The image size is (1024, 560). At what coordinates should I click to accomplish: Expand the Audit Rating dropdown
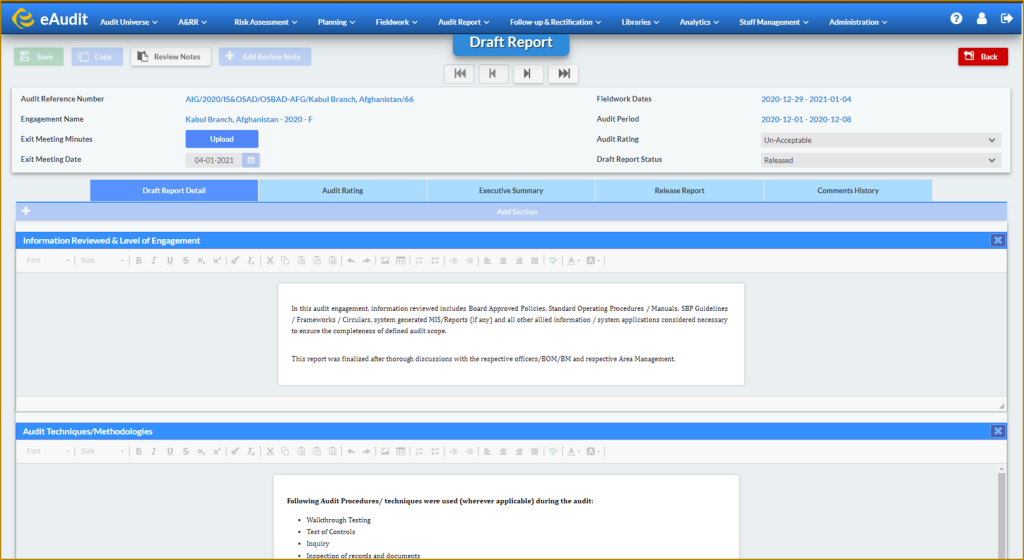[880, 140]
